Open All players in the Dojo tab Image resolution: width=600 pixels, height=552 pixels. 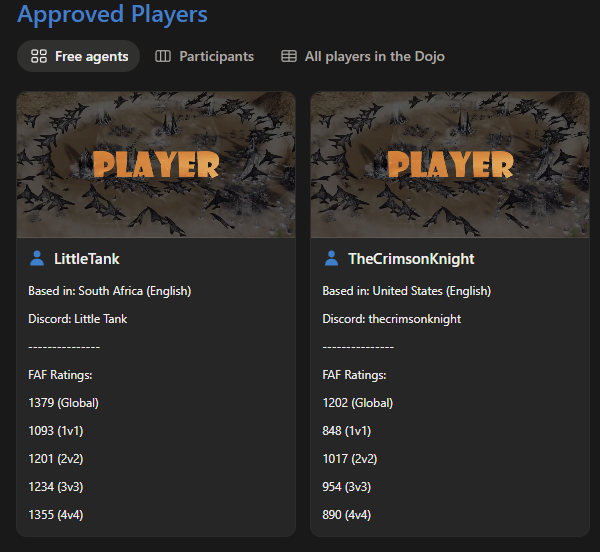tap(363, 56)
